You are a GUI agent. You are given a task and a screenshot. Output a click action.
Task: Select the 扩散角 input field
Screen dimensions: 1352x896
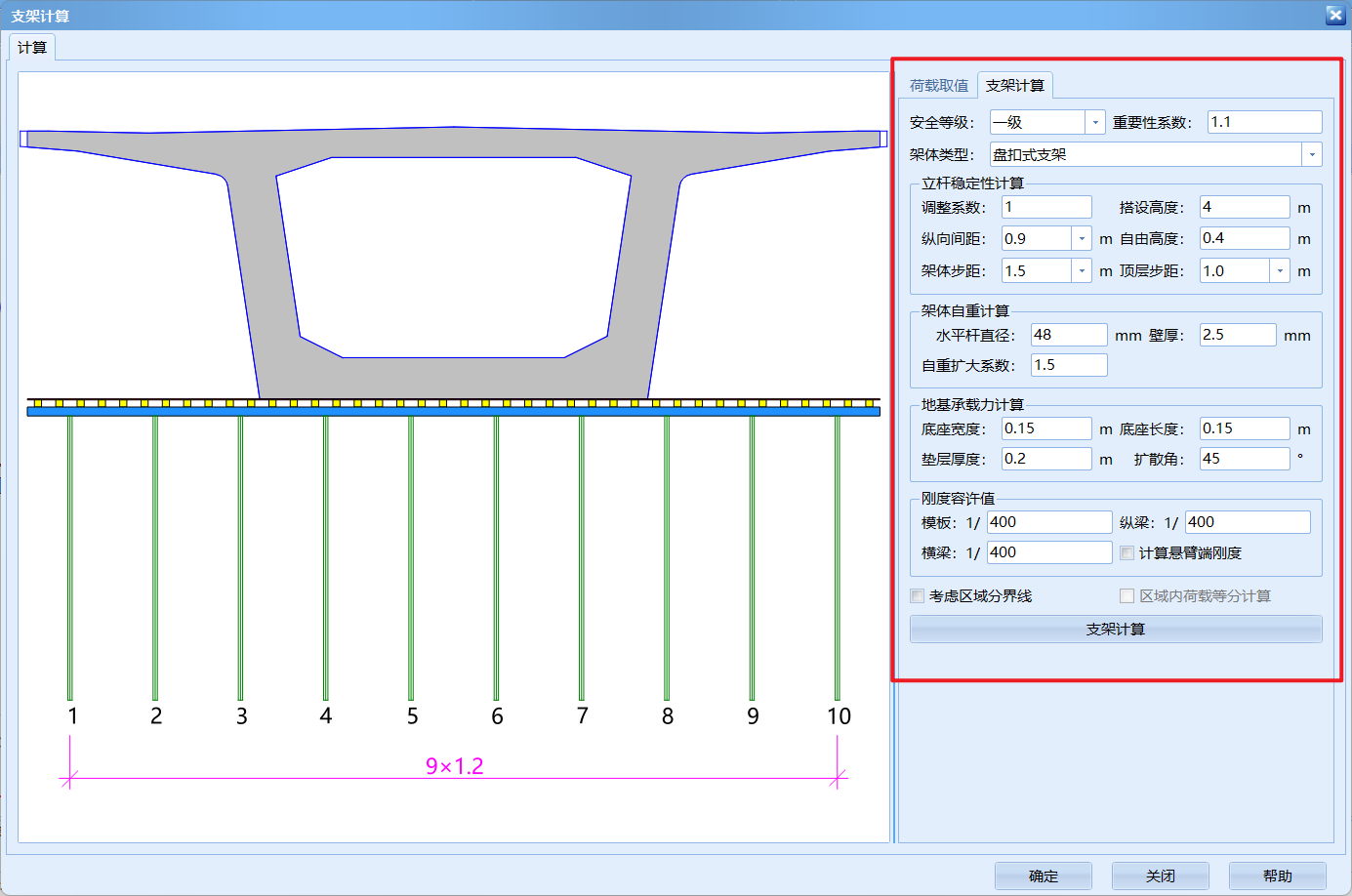pyautogui.click(x=1244, y=459)
